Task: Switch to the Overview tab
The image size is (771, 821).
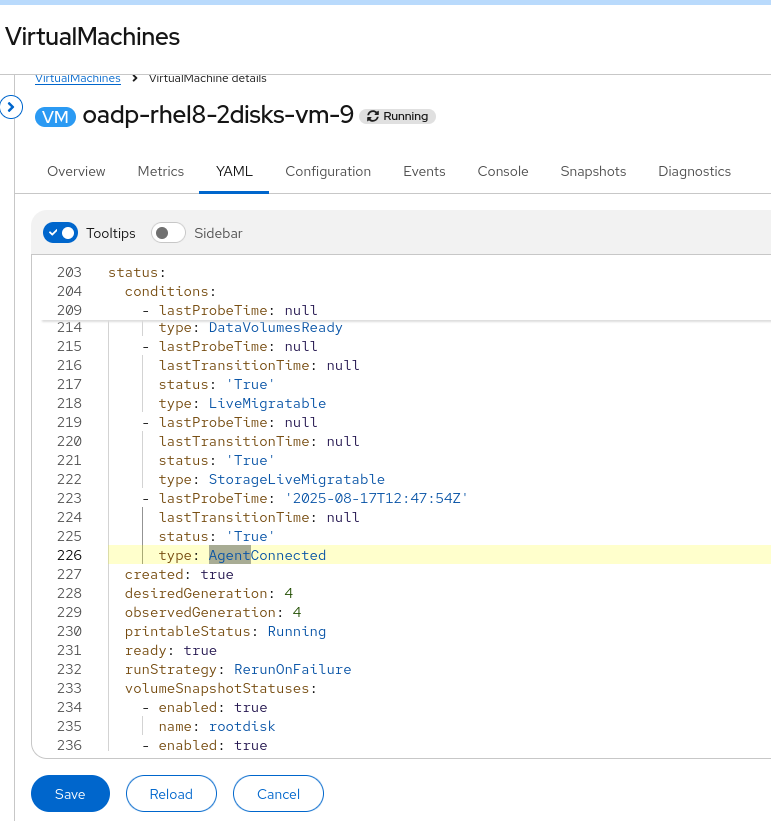Action: click(x=76, y=171)
